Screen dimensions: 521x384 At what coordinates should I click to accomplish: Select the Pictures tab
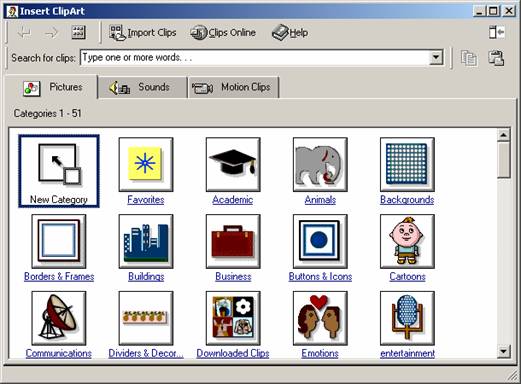tap(52, 87)
